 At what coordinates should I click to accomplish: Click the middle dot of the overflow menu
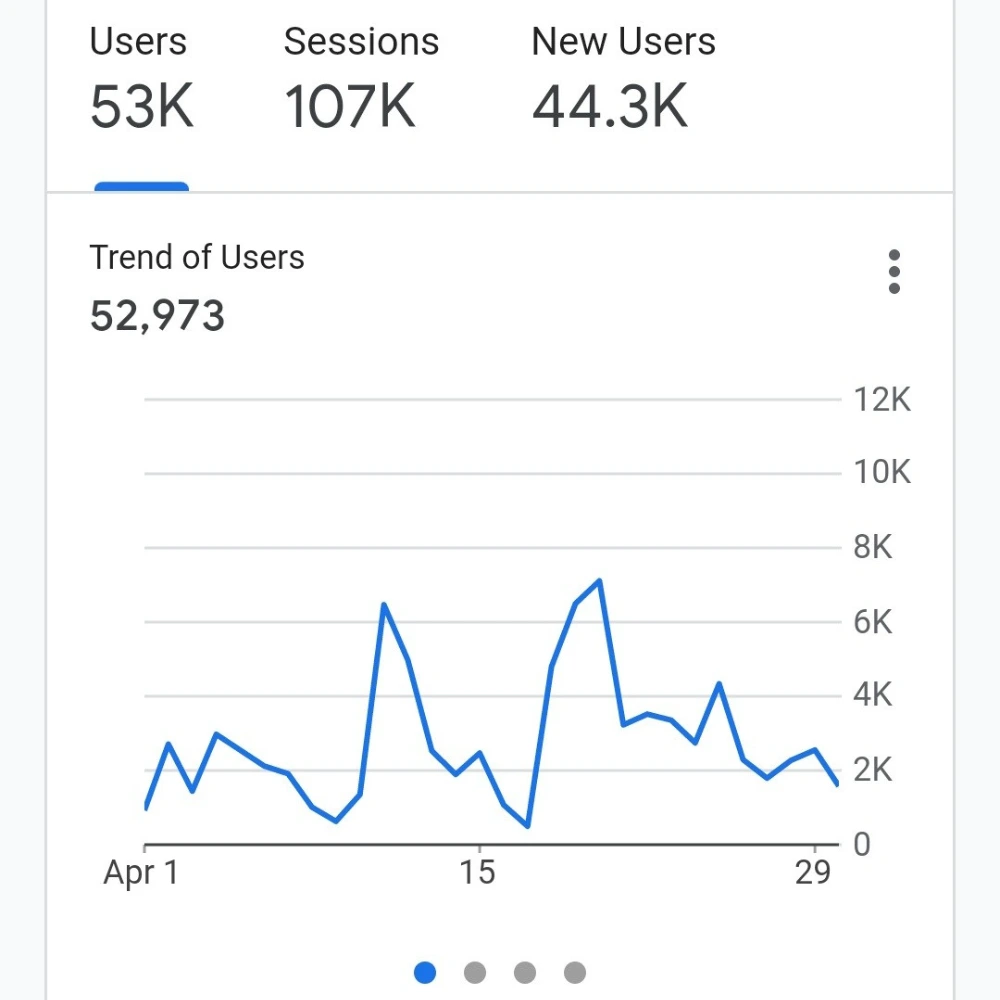click(x=895, y=271)
